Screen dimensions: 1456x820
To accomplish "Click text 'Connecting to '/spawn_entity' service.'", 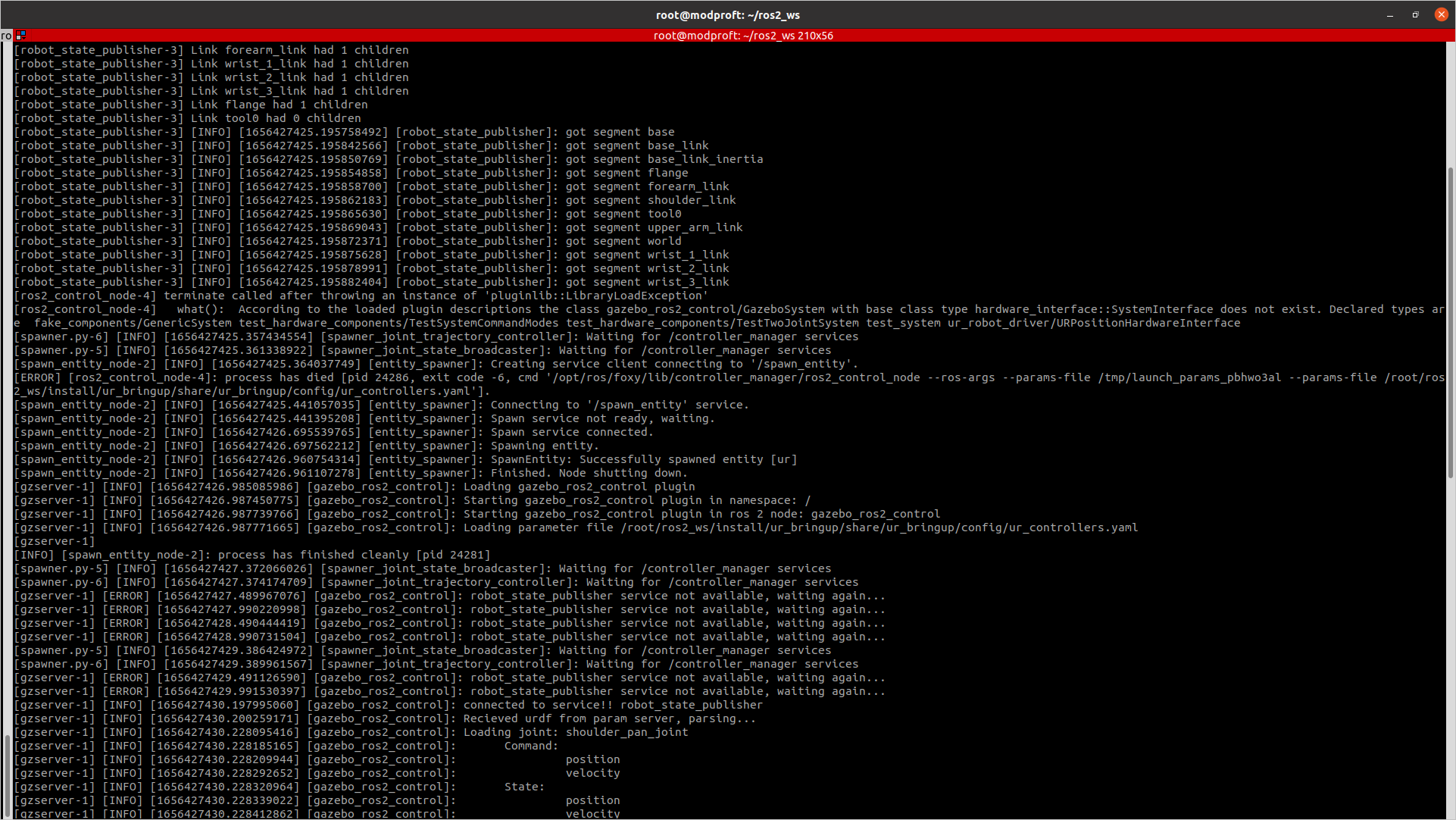I will [620, 405].
